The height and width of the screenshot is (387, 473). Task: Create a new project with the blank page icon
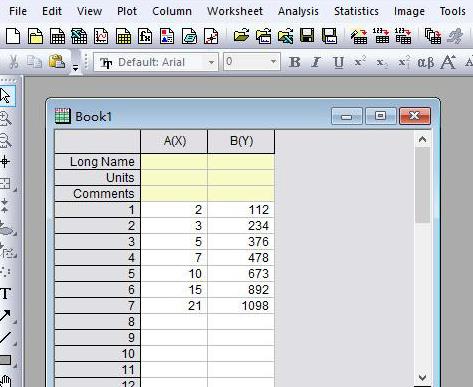click(13, 36)
